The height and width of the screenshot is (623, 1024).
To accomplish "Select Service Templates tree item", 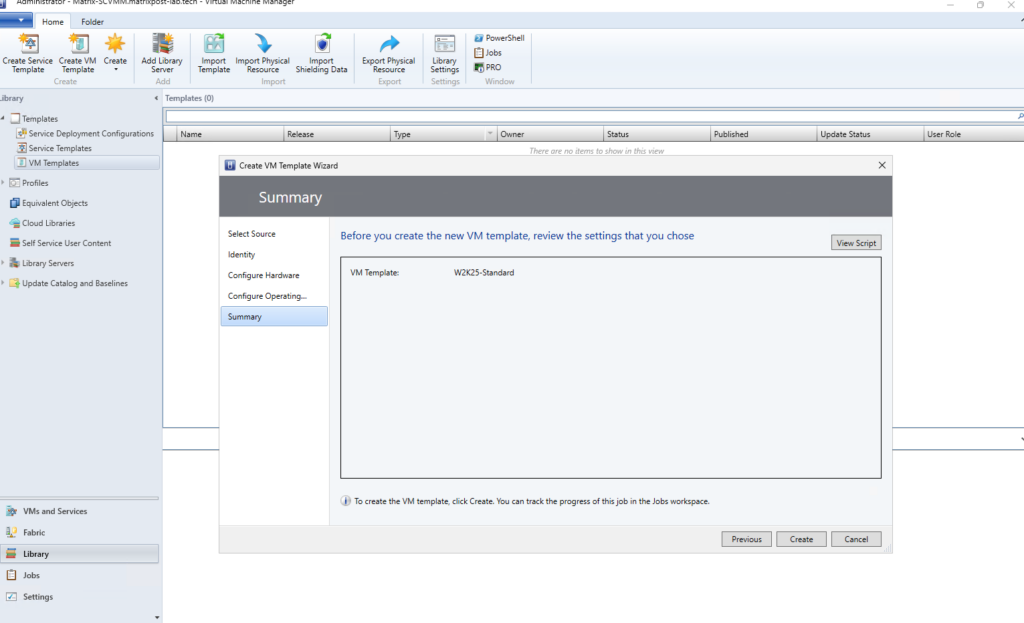I will click(55, 148).
